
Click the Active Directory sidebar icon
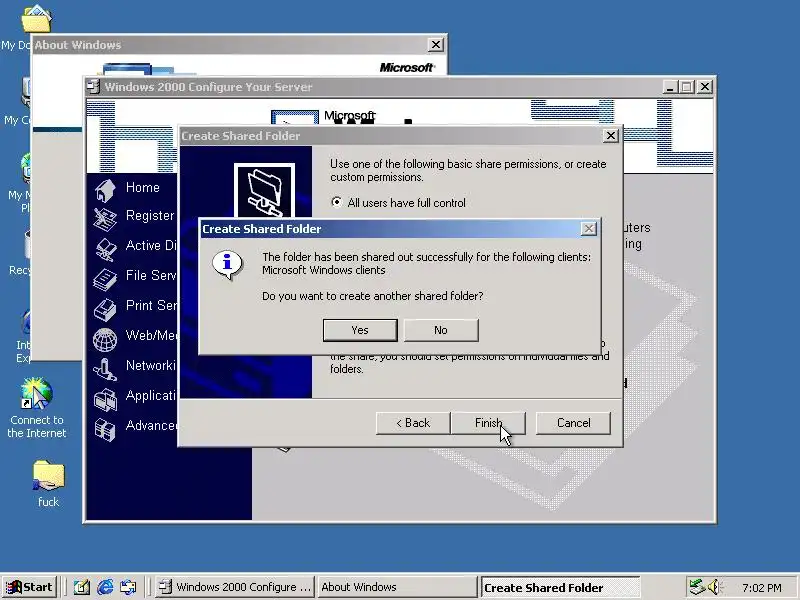pyautogui.click(x=105, y=249)
